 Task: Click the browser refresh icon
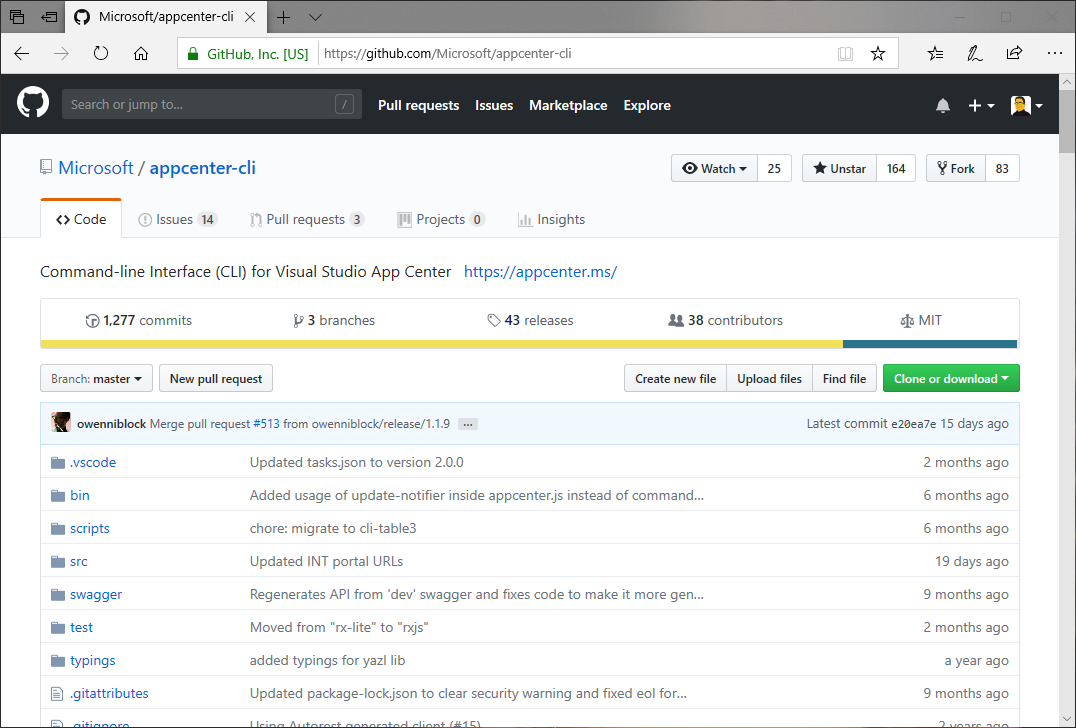coord(101,54)
